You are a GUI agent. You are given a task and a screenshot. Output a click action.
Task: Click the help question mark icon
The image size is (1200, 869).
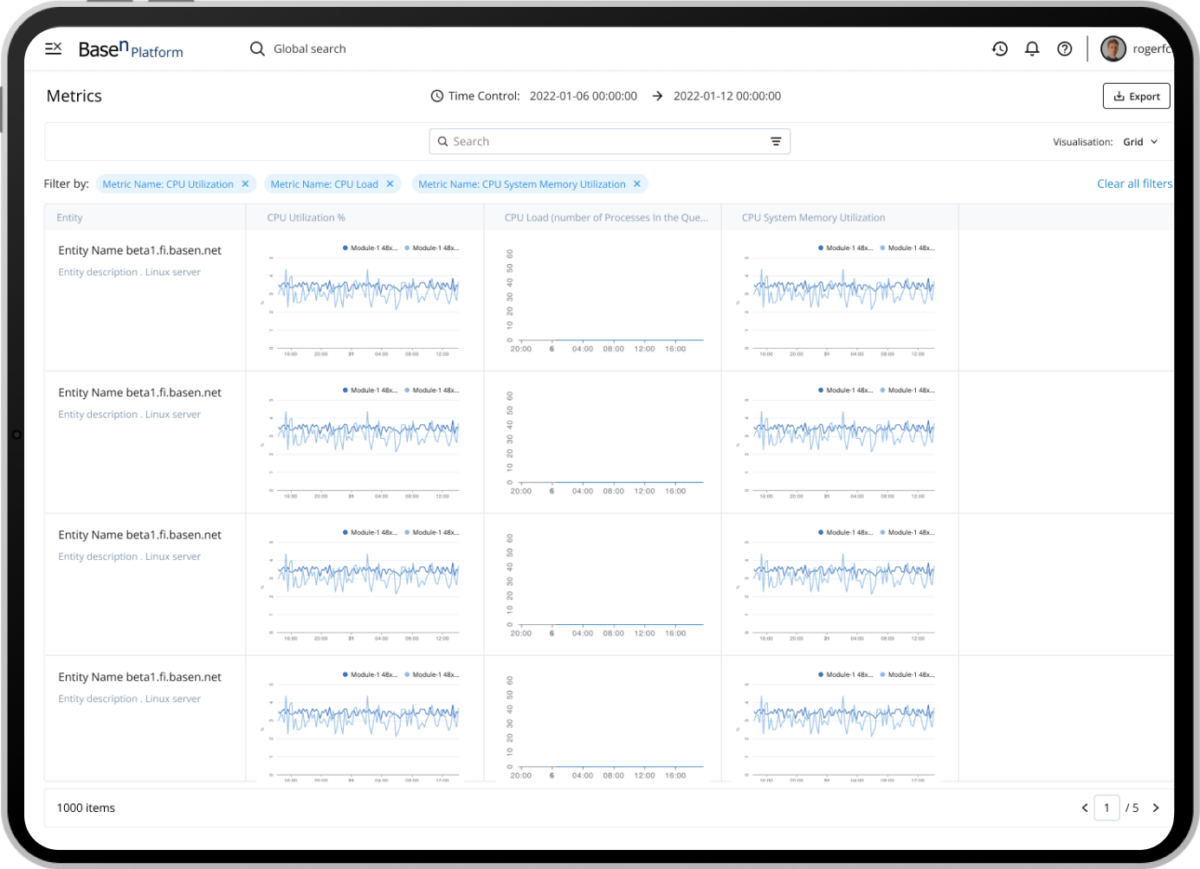coord(1064,48)
